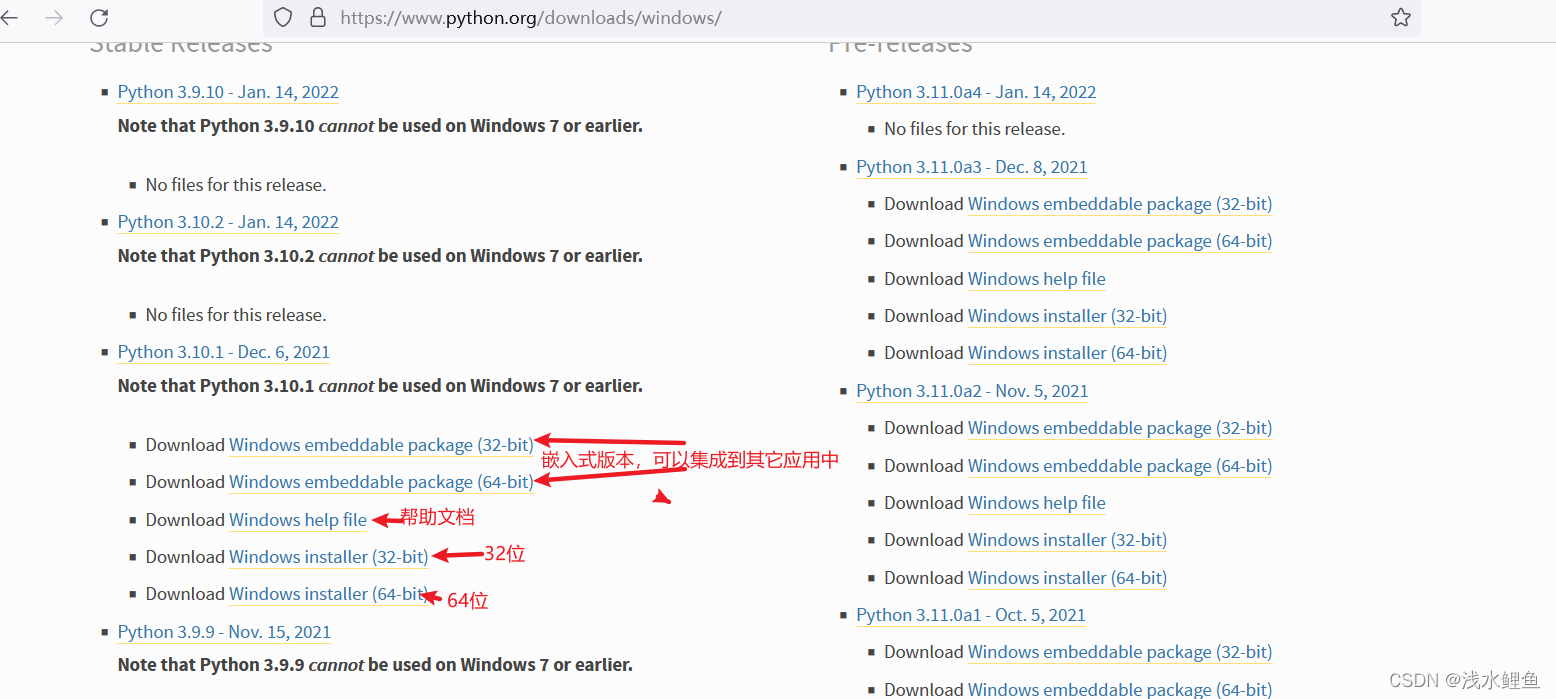Image resolution: width=1556 pixels, height=699 pixels.
Task: Download 3.10.1 Windows help file
Action: point(298,520)
